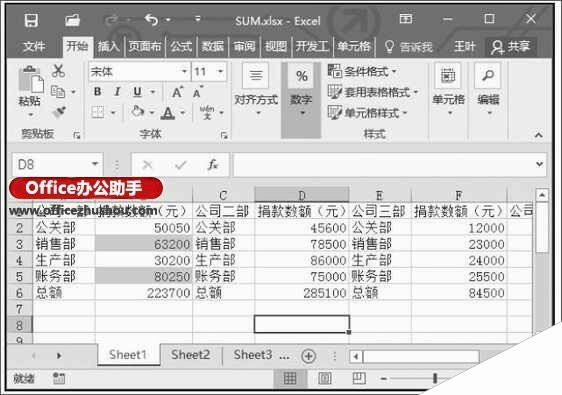The height and width of the screenshot is (395, 562).
Task: Click the 共享 share button
Action: tap(511, 47)
